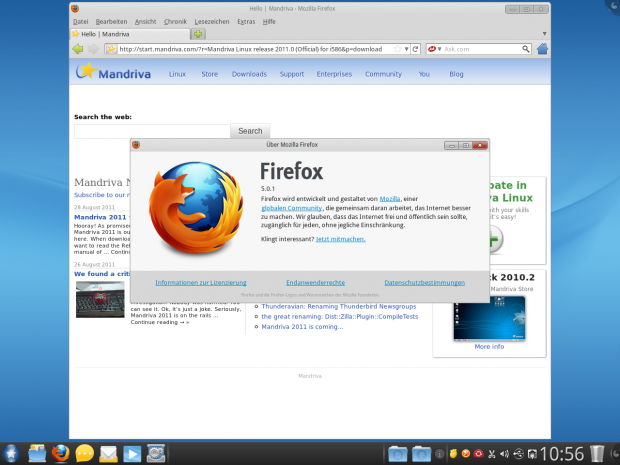Viewport: 620px width, 465px height.
Task: Select the 'Hello | Mandriva' tab
Action: click(x=130, y=34)
